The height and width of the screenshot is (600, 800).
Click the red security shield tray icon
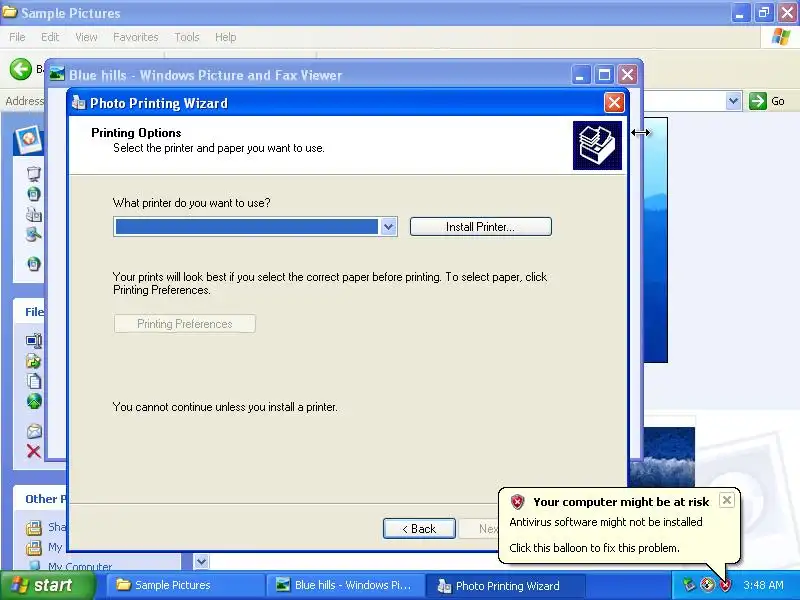[x=725, y=585]
